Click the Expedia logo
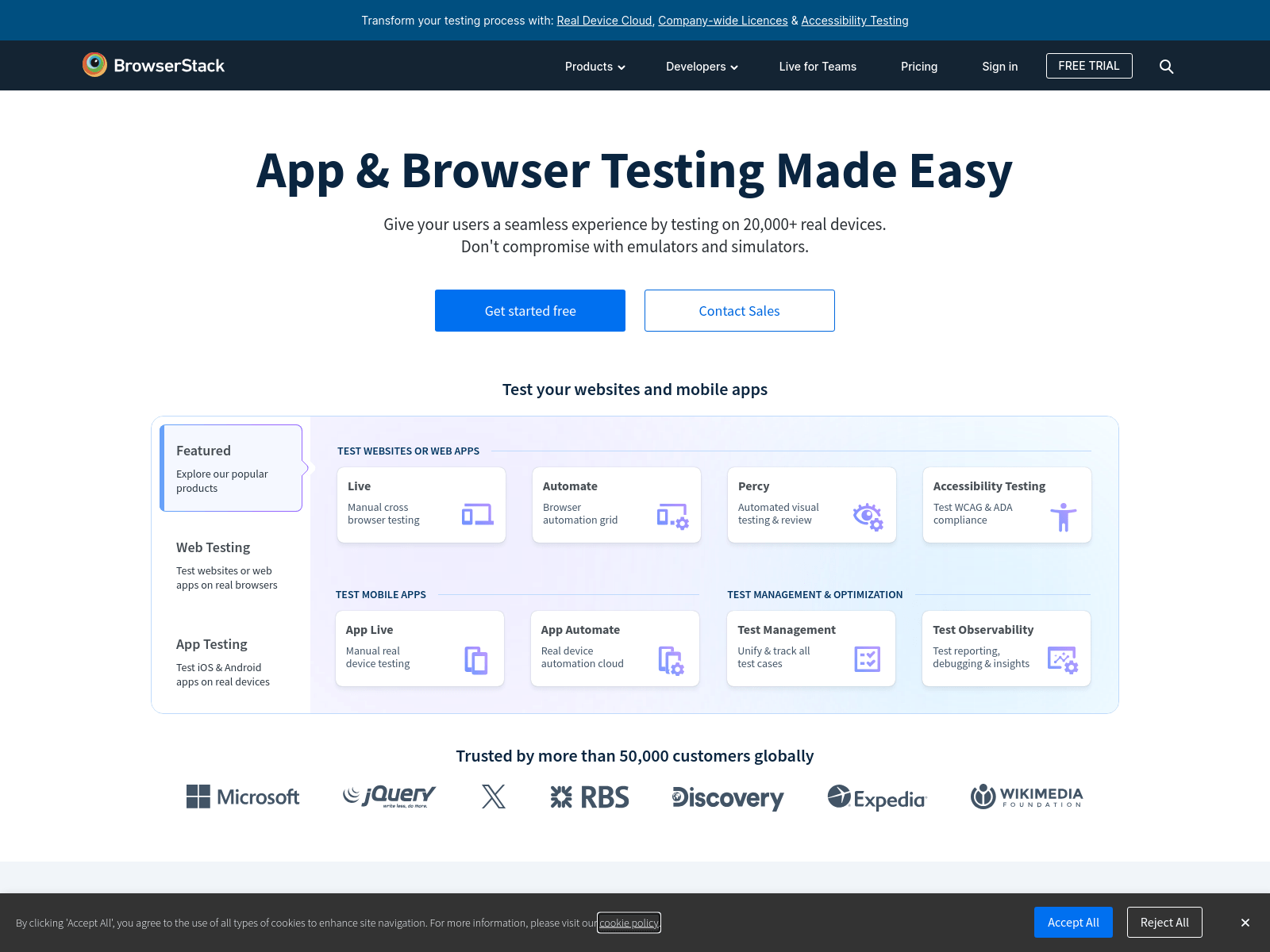1270x952 pixels. point(877,798)
